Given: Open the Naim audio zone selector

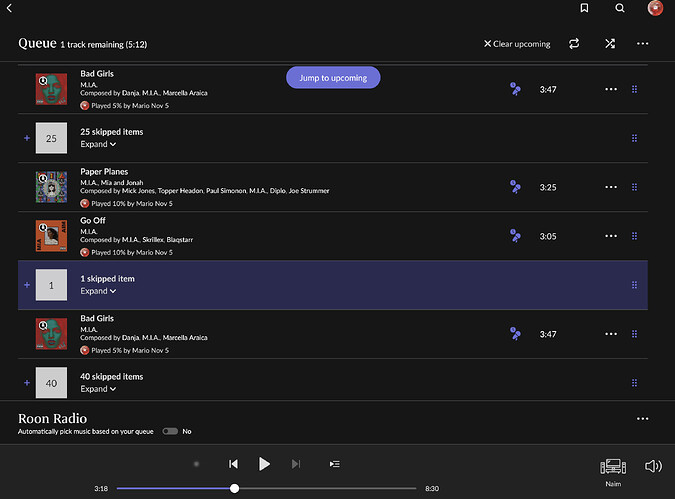Looking at the screenshot, I should click(x=613, y=472).
